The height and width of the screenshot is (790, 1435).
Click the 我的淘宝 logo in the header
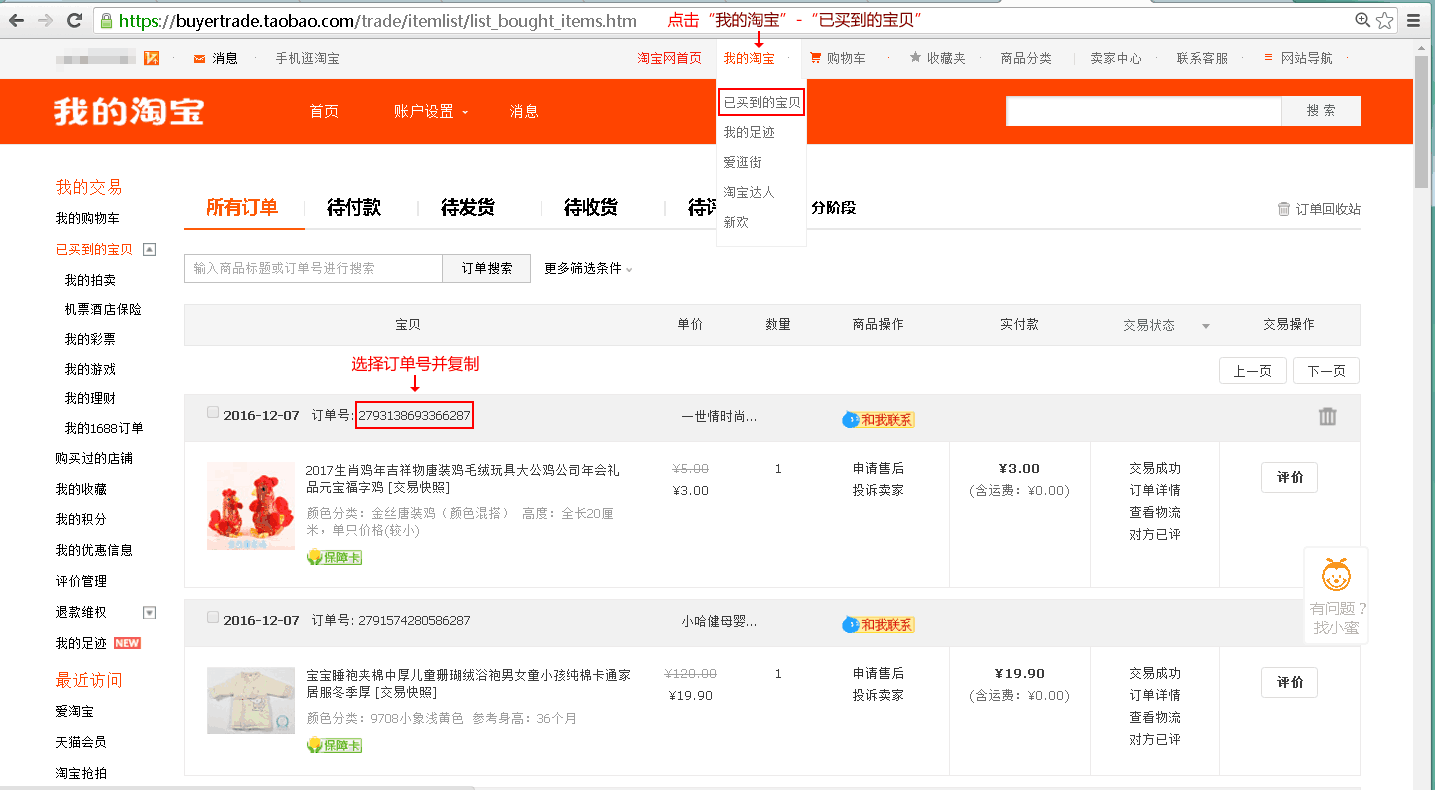[129, 111]
